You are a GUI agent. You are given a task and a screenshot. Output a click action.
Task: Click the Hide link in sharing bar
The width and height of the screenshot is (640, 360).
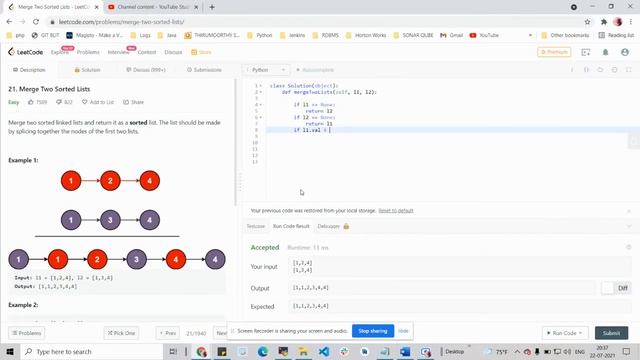(x=403, y=331)
